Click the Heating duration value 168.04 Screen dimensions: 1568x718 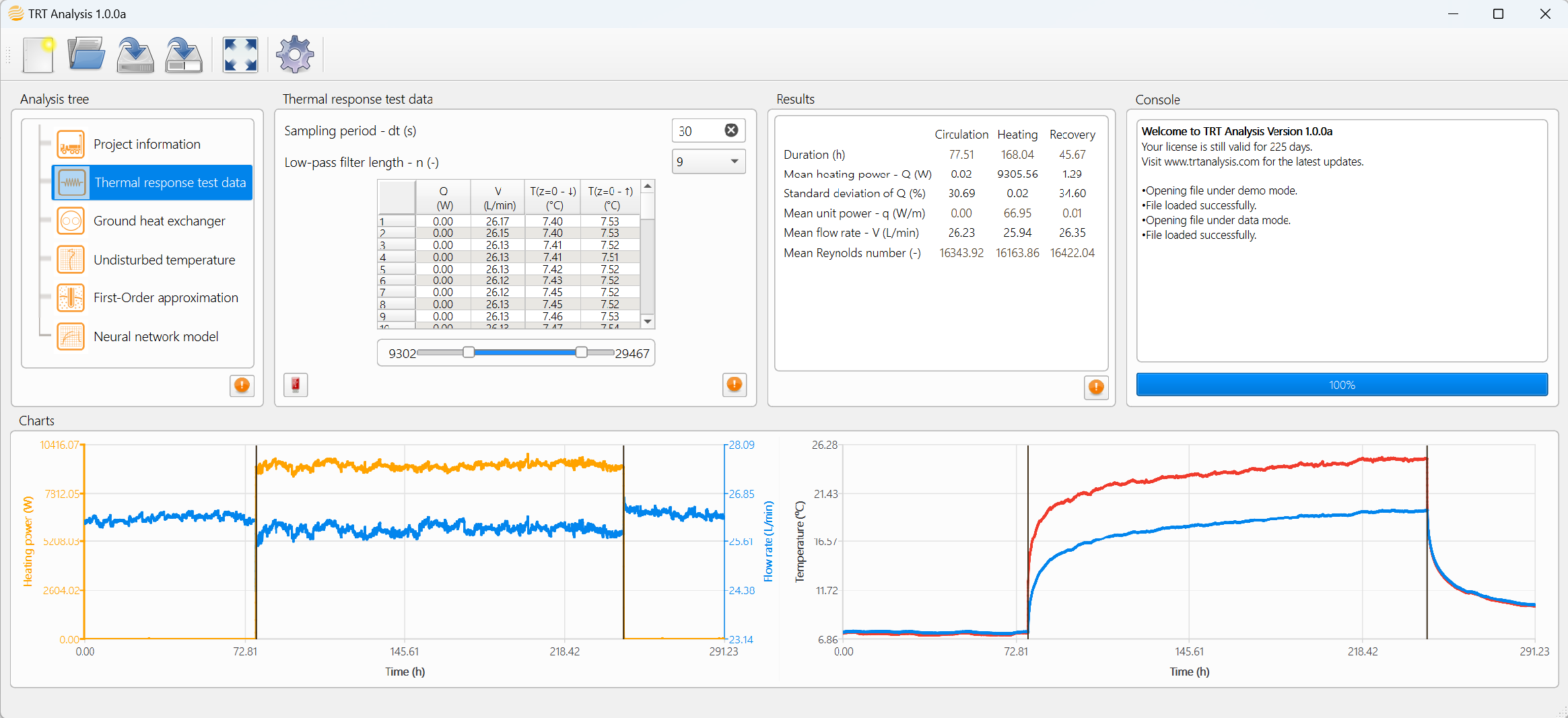1017,155
